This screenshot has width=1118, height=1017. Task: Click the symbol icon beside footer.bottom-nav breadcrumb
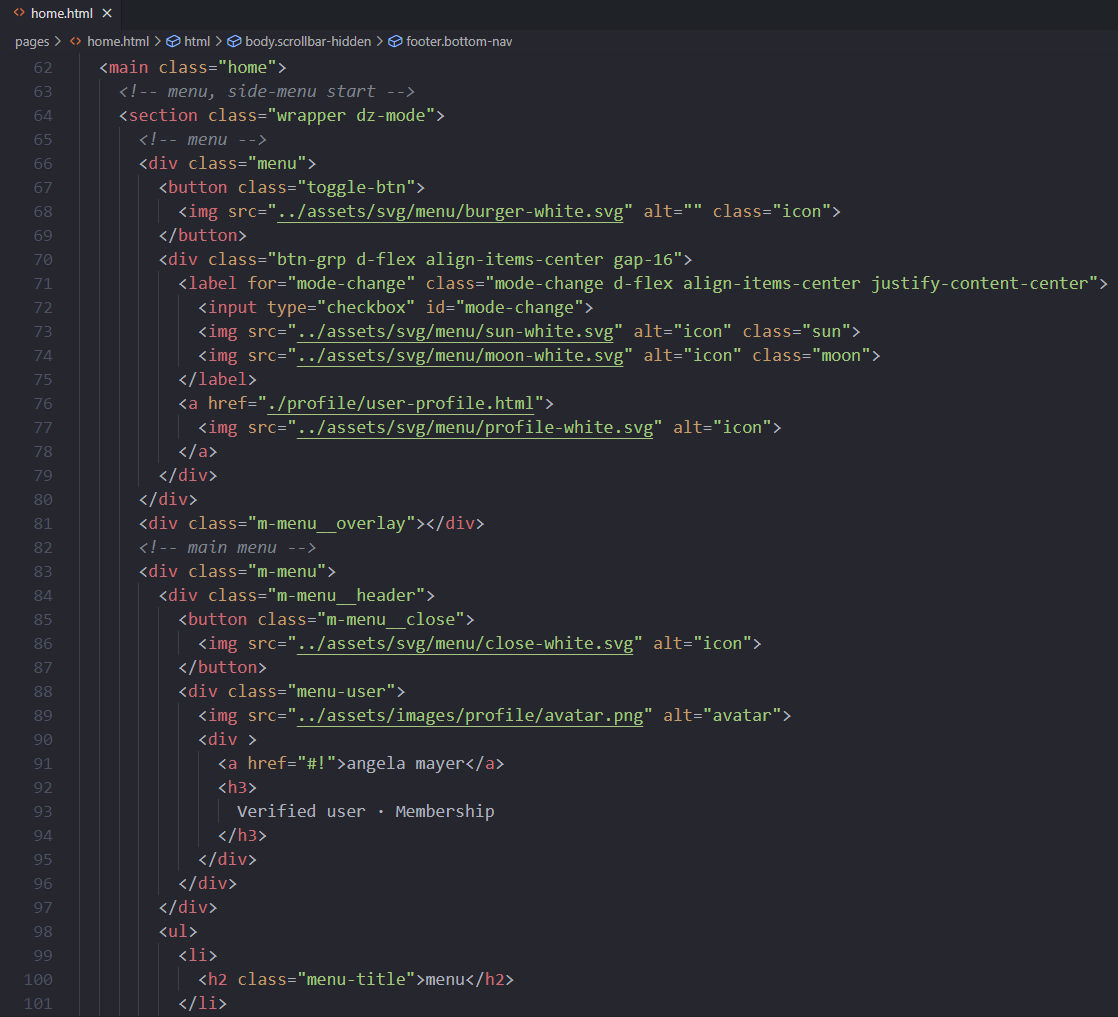tap(395, 41)
